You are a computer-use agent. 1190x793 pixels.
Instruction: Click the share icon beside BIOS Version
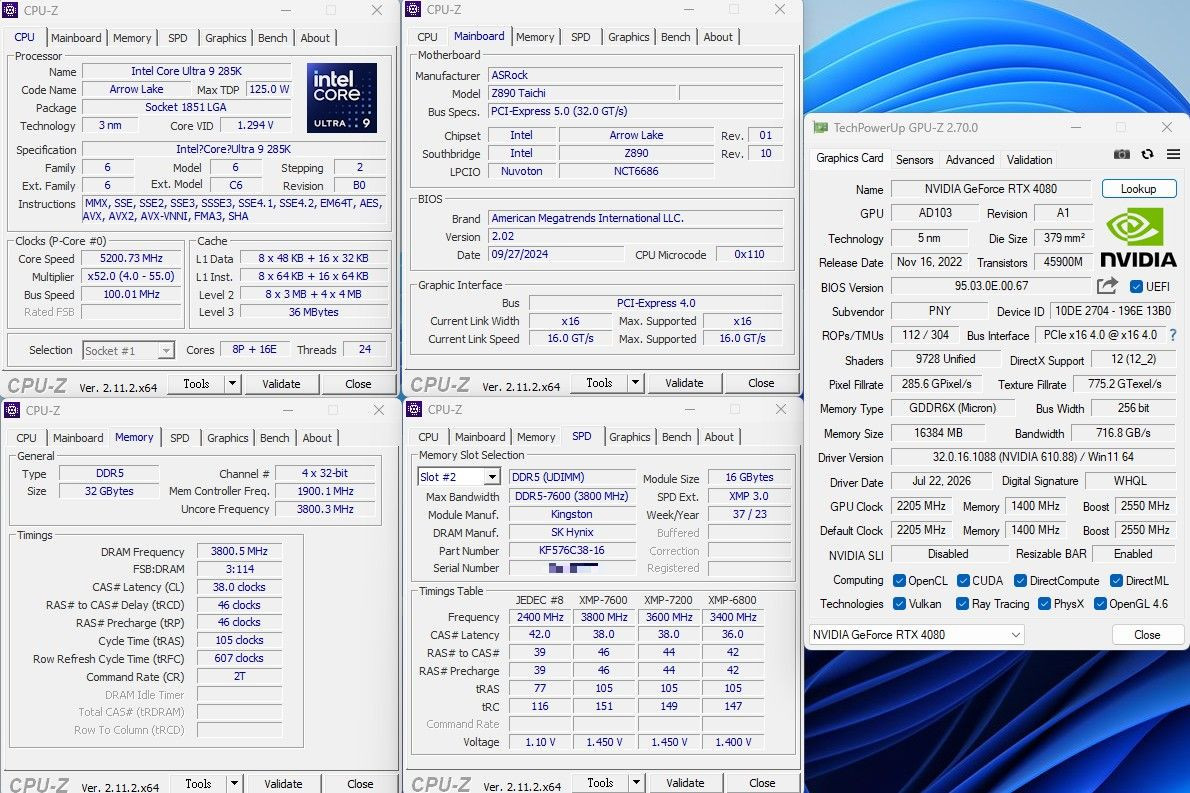point(1107,286)
